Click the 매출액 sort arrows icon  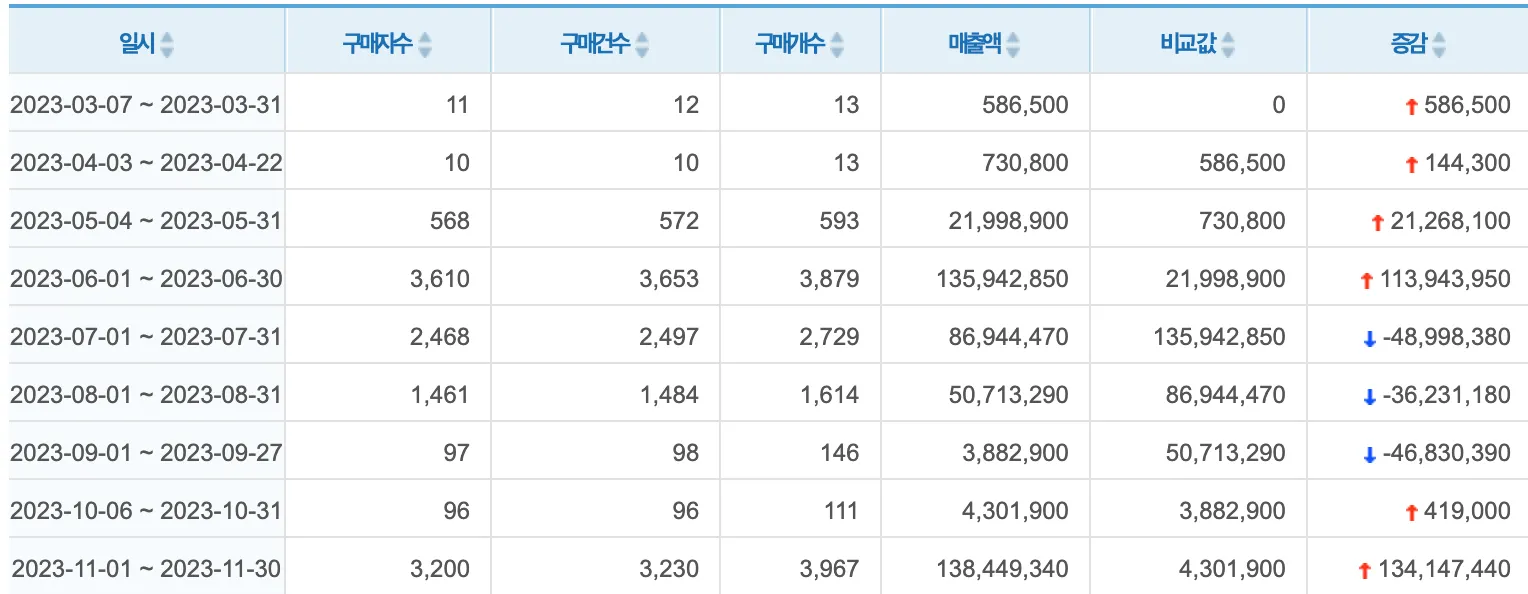coord(1013,45)
